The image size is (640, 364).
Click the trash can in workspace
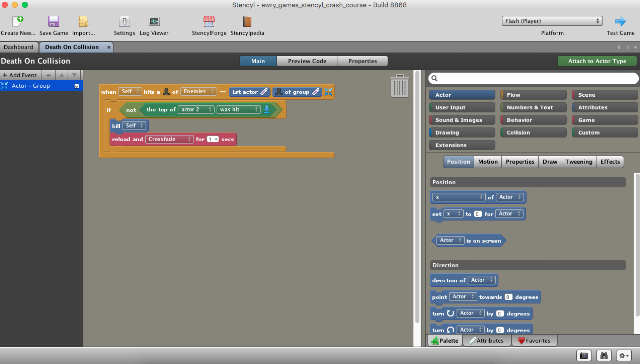click(399, 86)
